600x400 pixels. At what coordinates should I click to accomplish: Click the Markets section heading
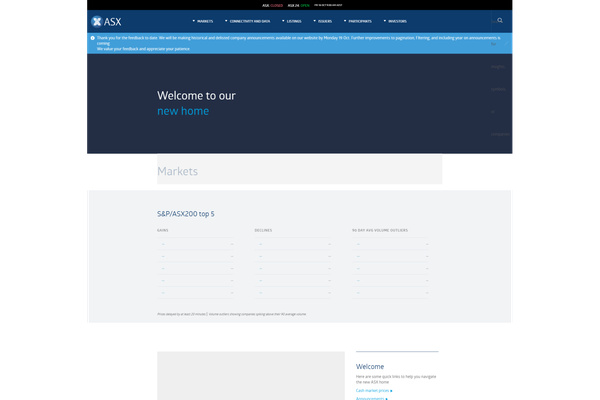[178, 171]
